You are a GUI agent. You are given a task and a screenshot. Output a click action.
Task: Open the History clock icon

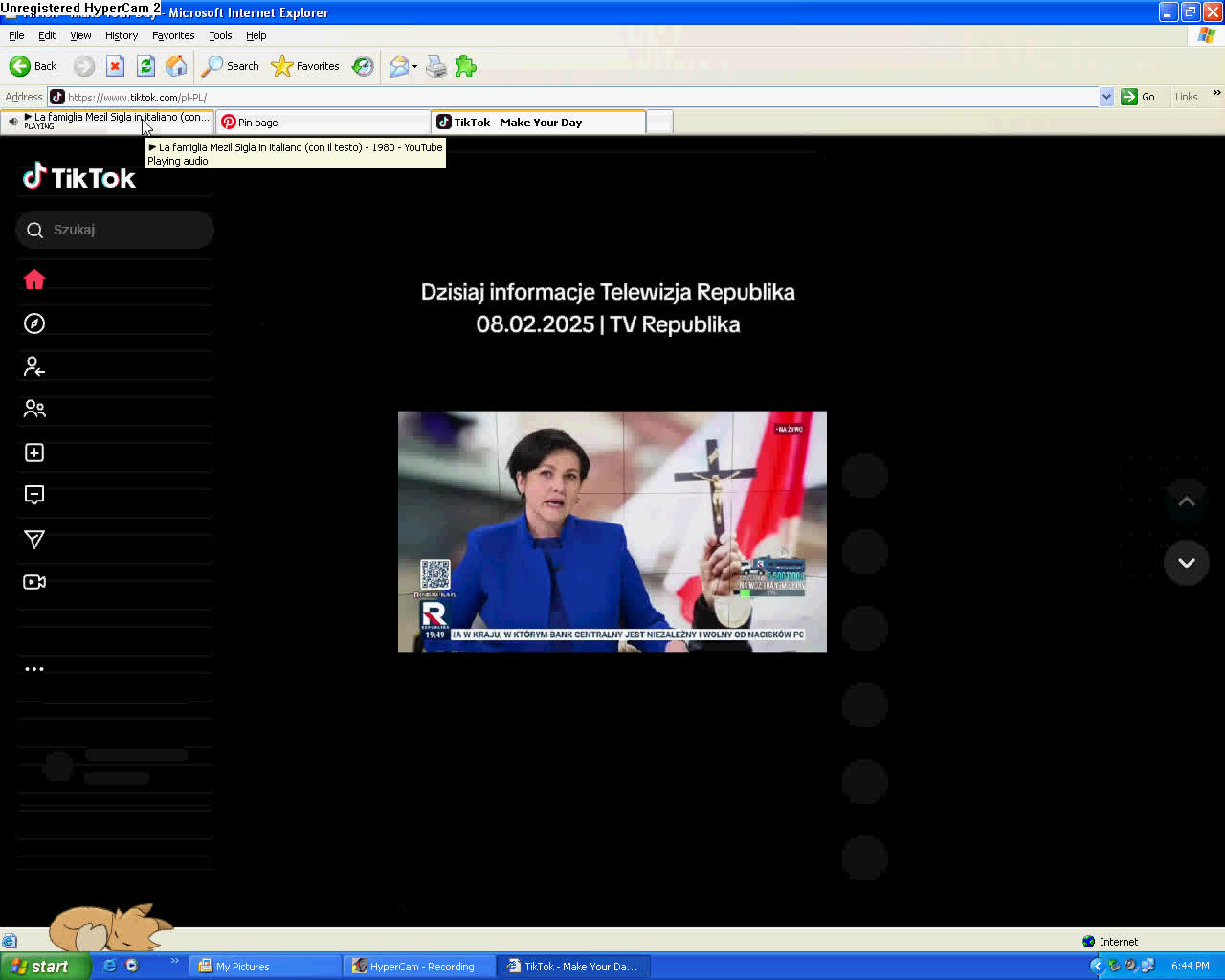tap(363, 66)
